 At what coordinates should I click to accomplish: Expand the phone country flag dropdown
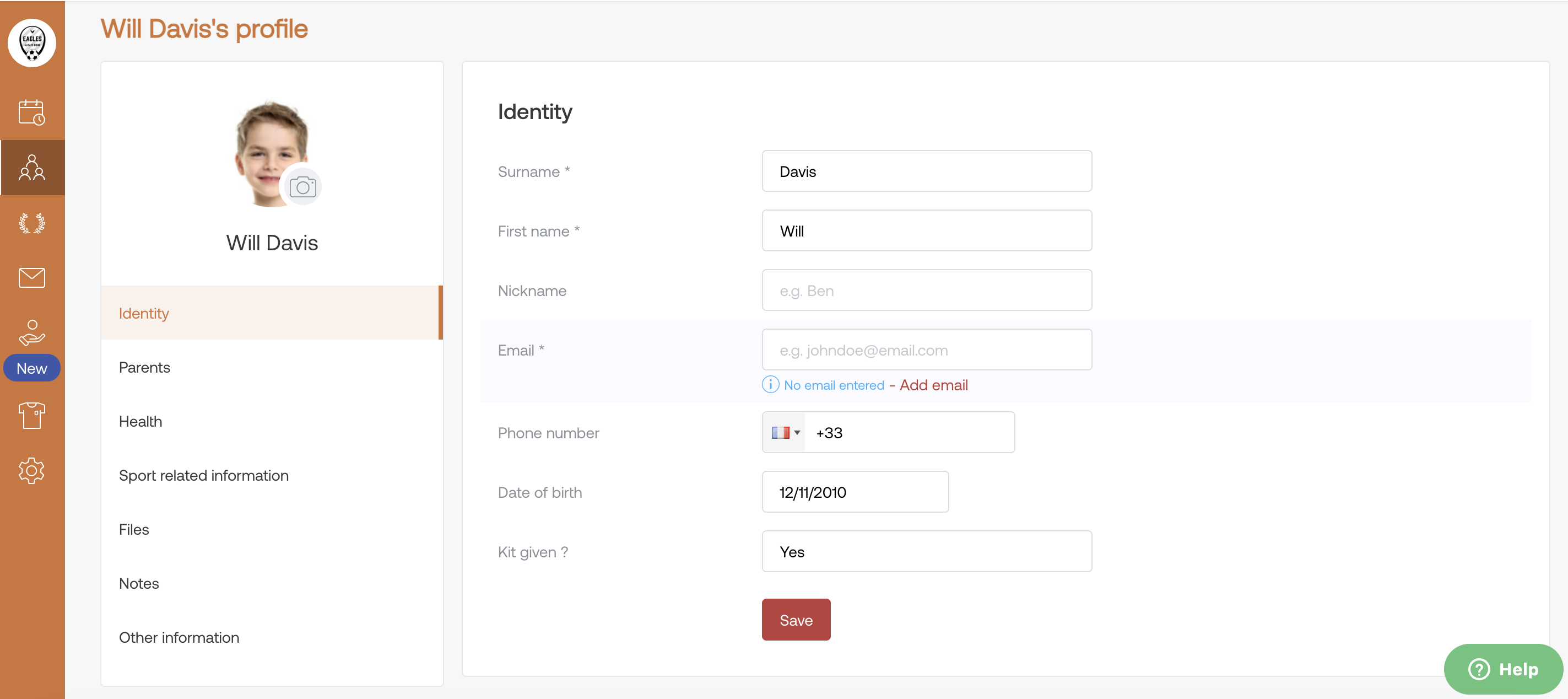pyautogui.click(x=784, y=432)
